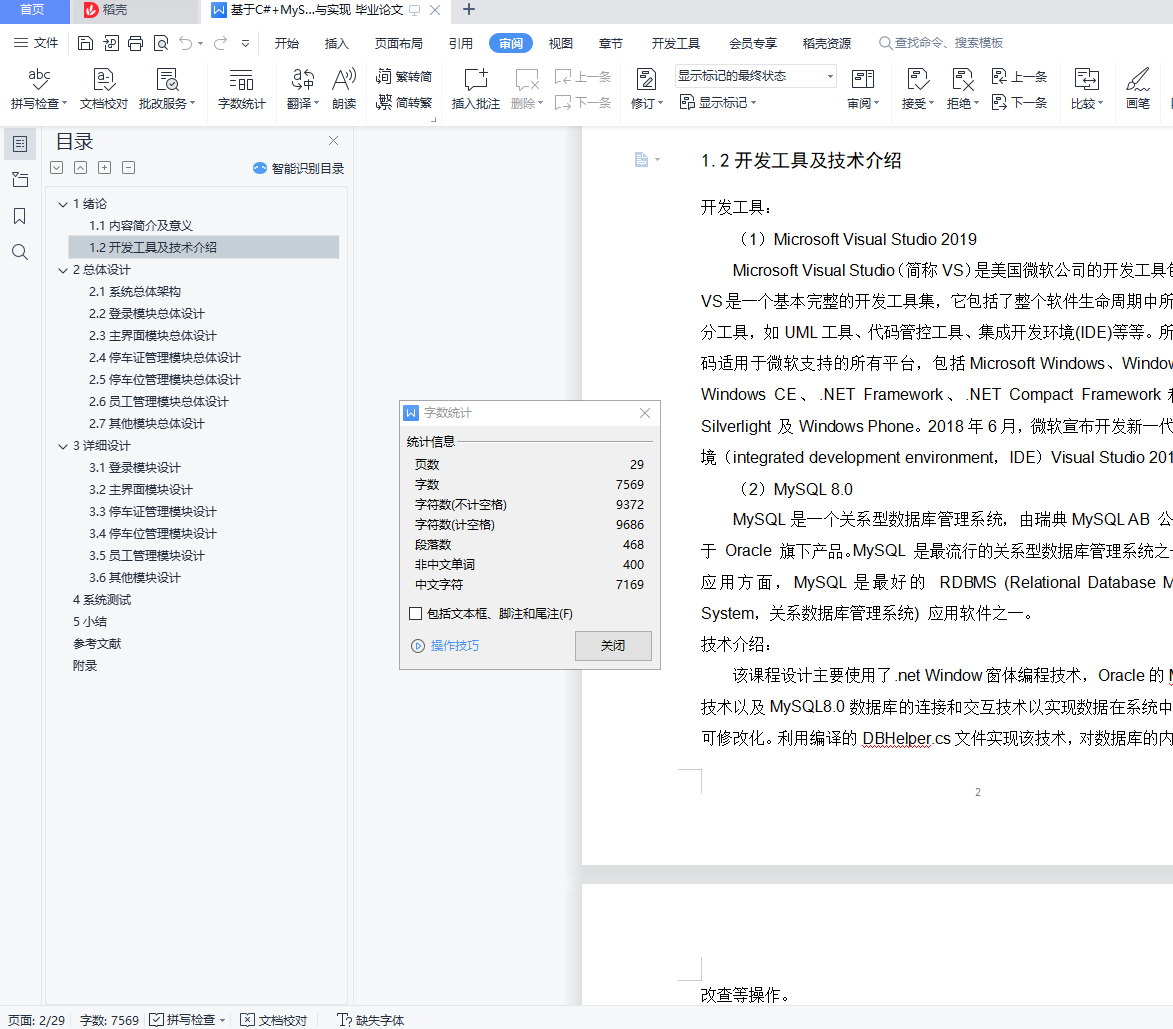Collapse the 1 绪论 tree node

[x=63, y=204]
